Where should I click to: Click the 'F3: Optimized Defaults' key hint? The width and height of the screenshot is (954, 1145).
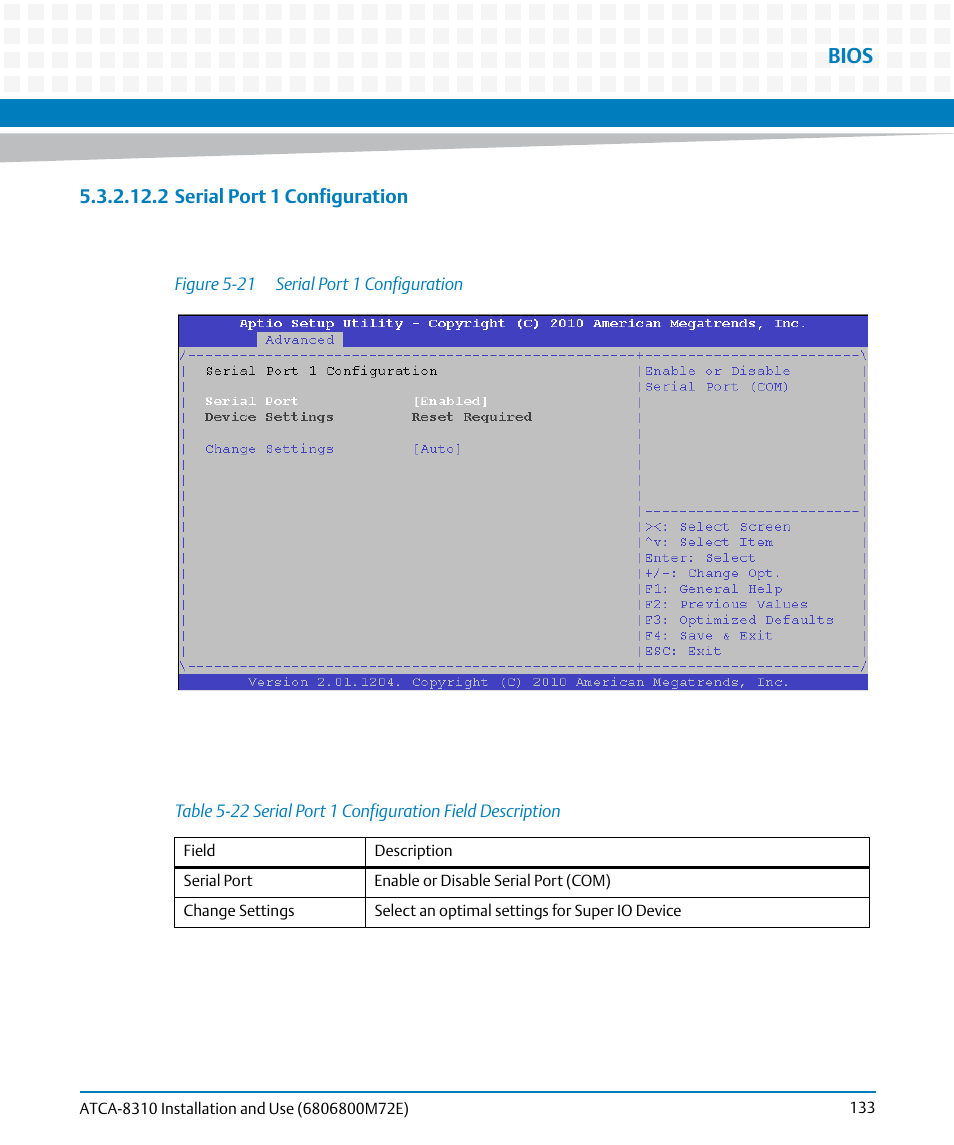pos(739,620)
